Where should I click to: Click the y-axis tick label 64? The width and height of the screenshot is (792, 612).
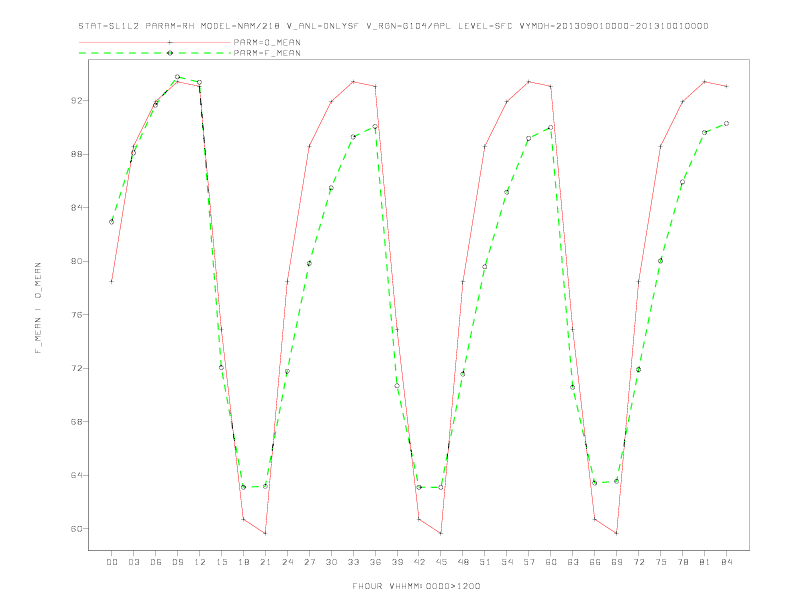(76, 475)
